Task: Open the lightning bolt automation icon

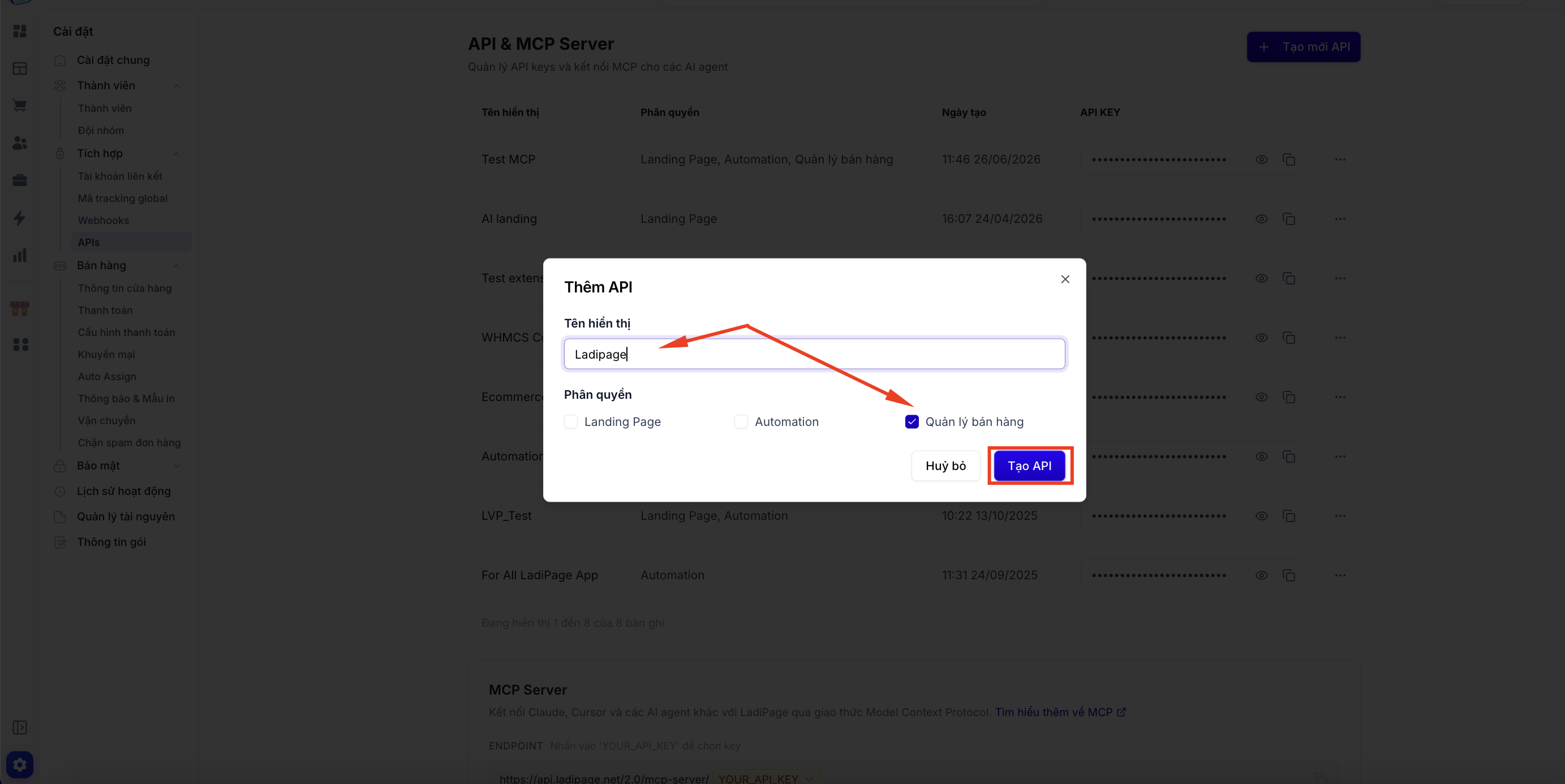Action: [19, 218]
